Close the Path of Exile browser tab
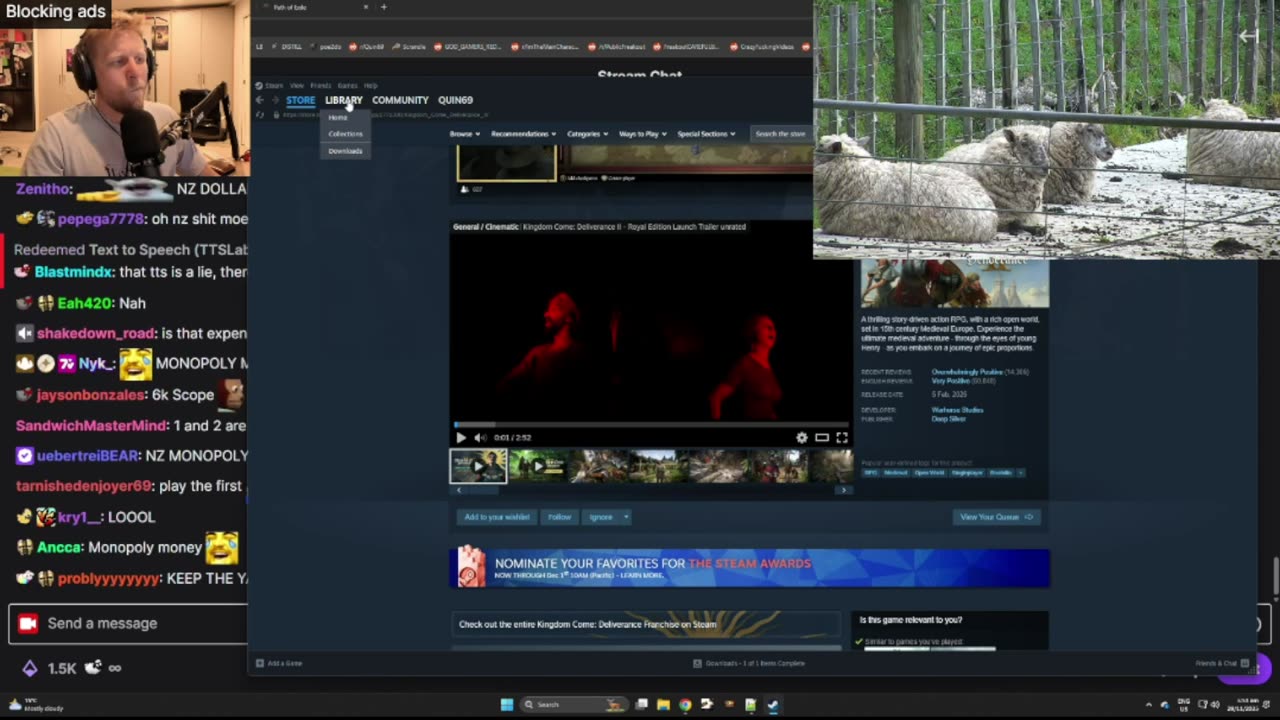Image resolution: width=1280 pixels, height=720 pixels. [365, 7]
